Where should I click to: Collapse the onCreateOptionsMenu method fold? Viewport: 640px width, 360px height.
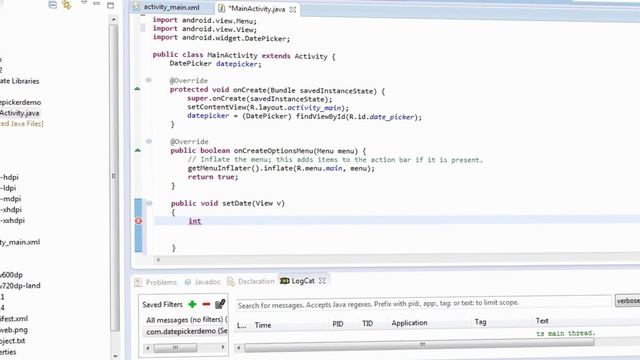[x=149, y=141]
